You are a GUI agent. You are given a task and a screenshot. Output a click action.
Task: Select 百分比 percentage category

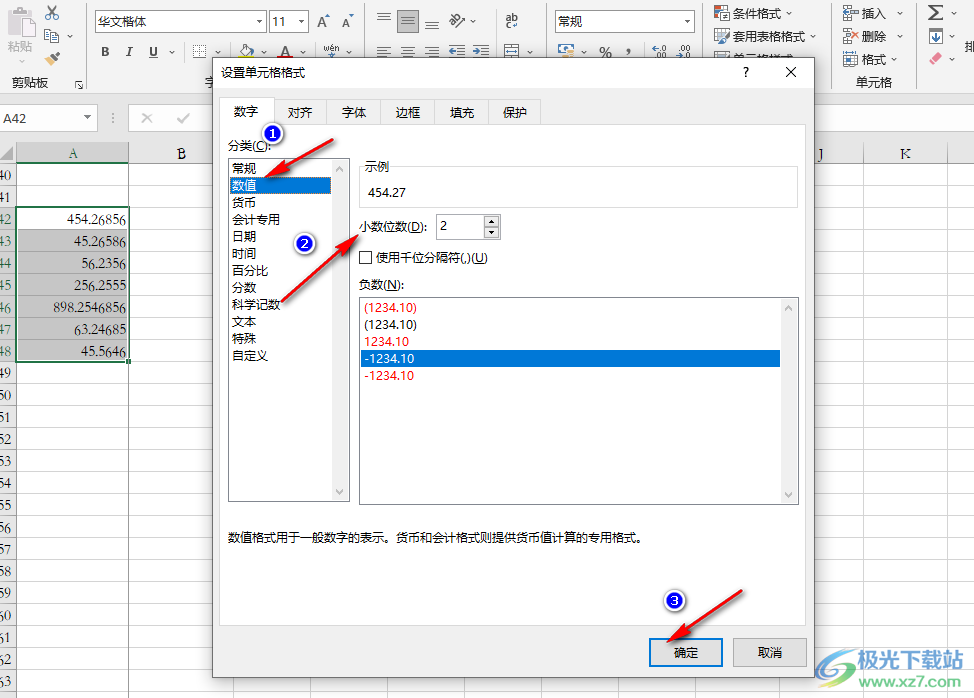tap(280, 271)
